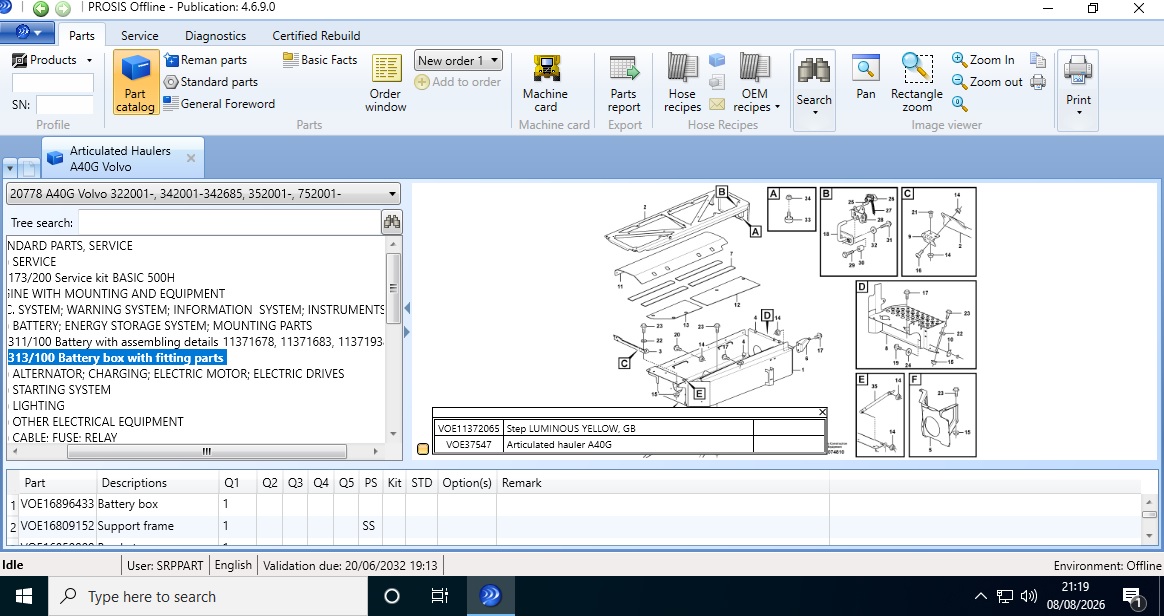
Task: Open the volume control in system tray
Action: [x=1029, y=596]
